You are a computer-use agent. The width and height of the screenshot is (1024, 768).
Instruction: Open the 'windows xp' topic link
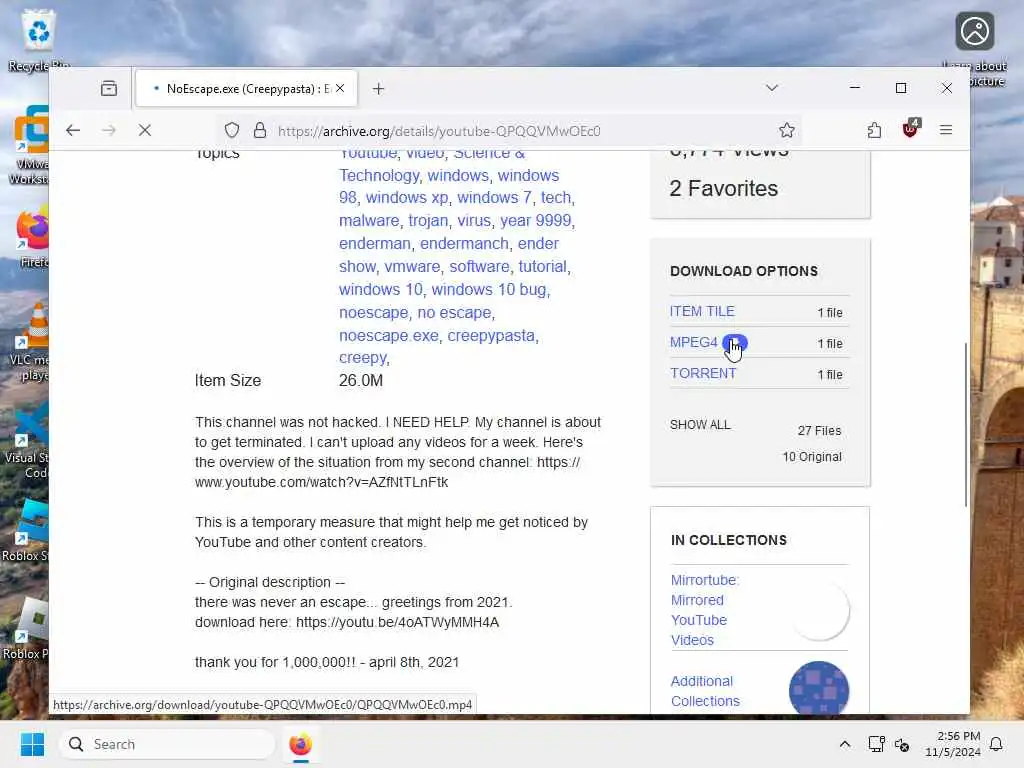(407, 197)
